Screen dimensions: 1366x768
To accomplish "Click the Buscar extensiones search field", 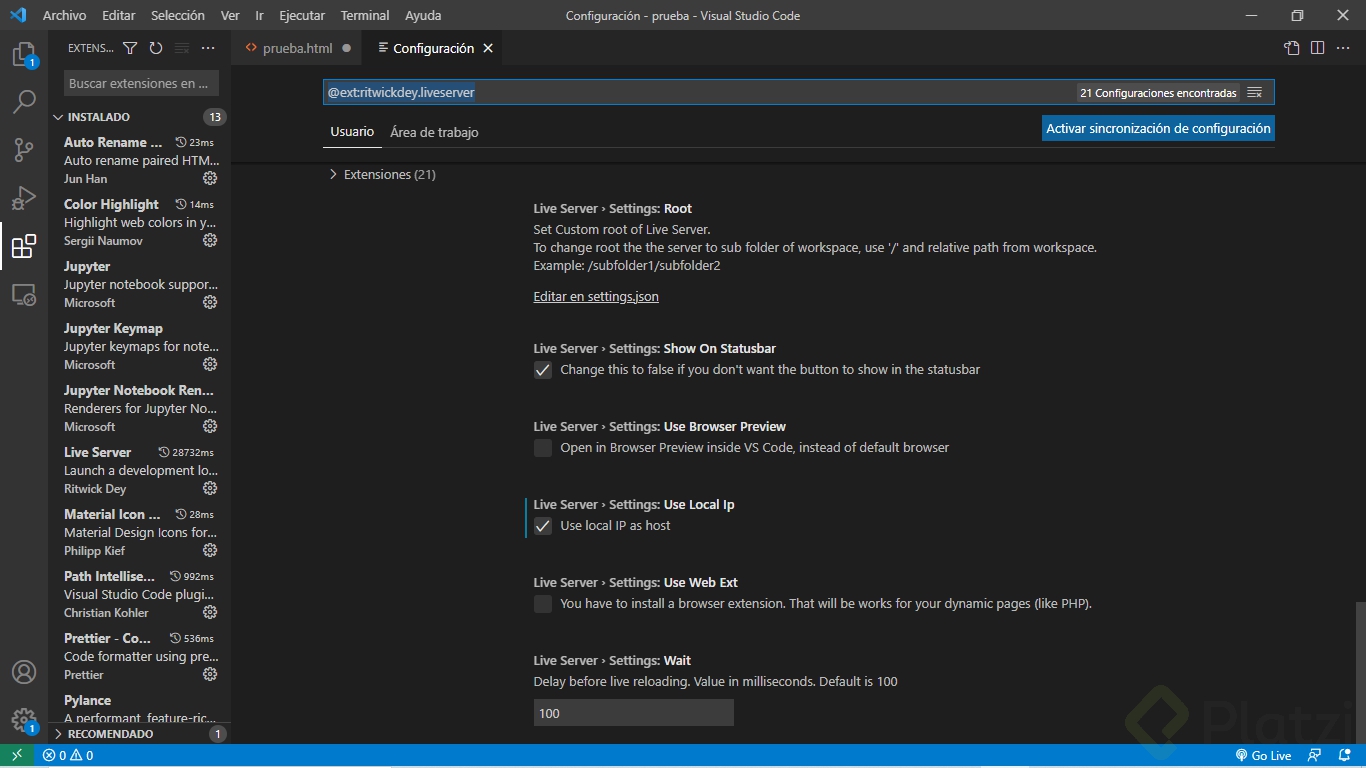I will coord(140,83).
